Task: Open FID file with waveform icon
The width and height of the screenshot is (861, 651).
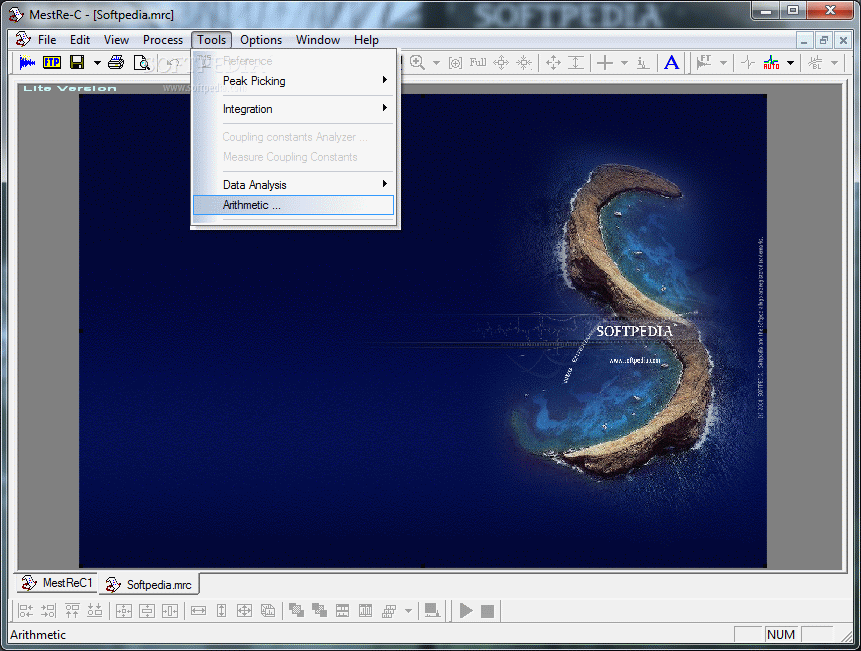Action: click(x=27, y=63)
